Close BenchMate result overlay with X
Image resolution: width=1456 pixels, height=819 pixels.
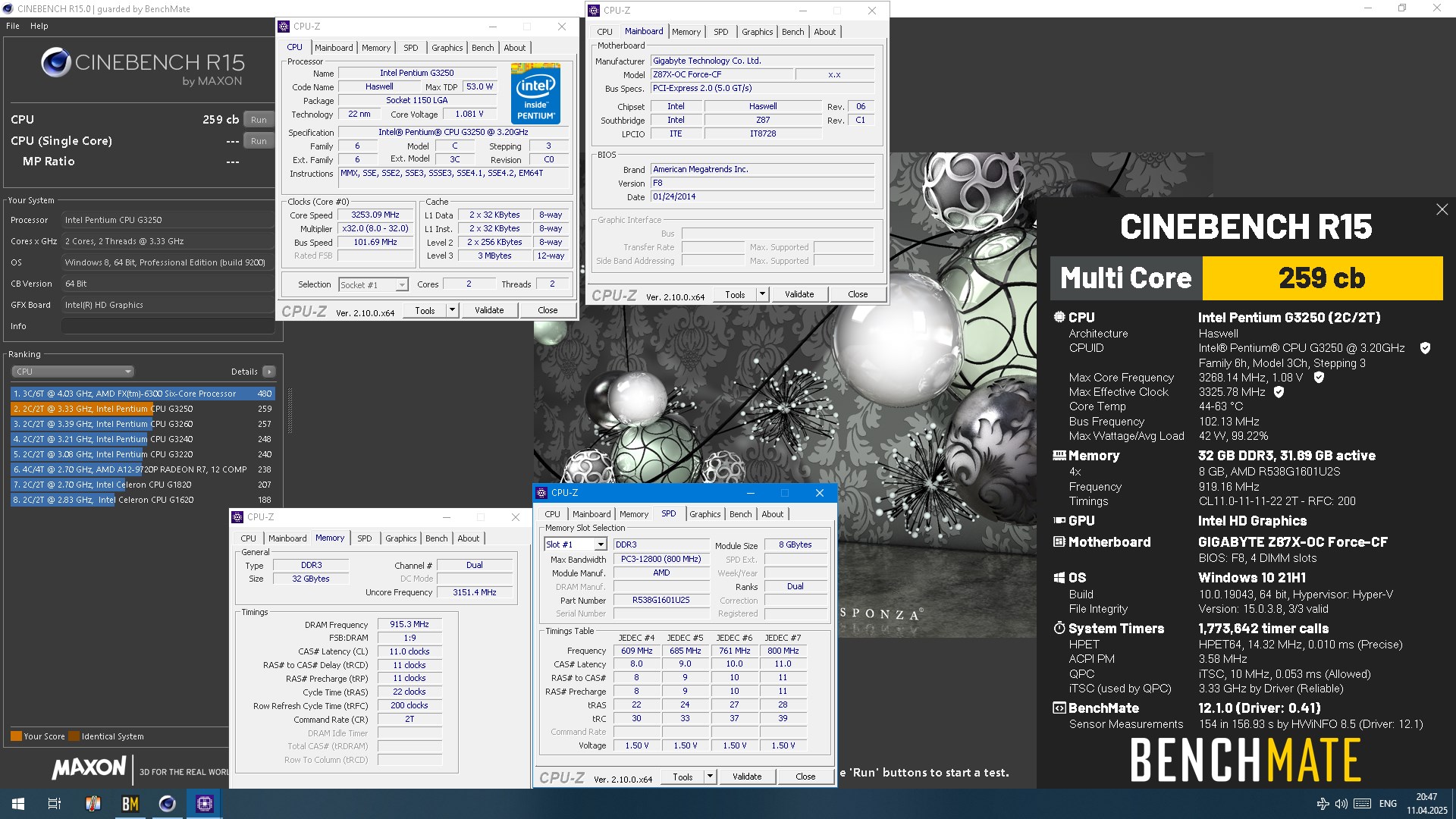(1442, 209)
